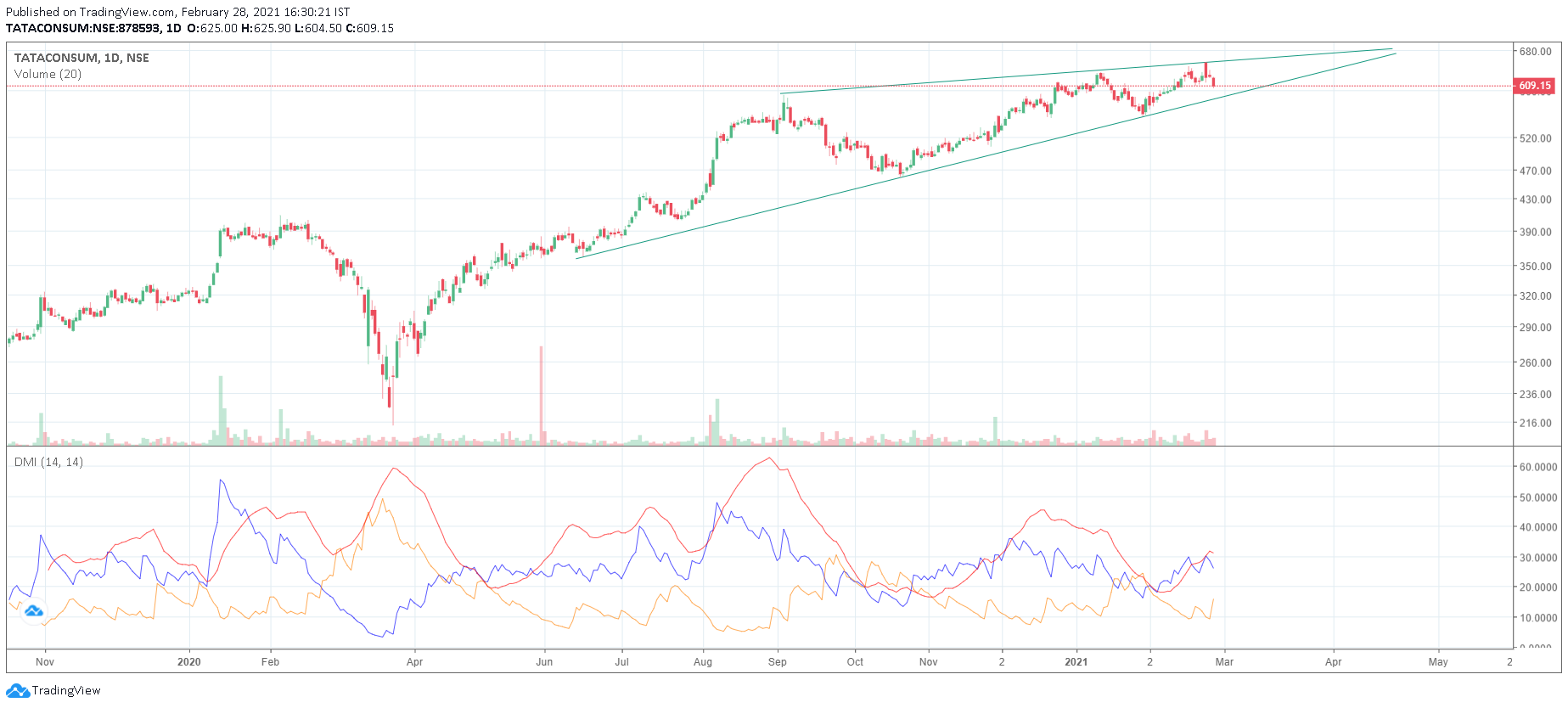
Task: Click the 2021 label on time axis
Action: tap(1076, 662)
